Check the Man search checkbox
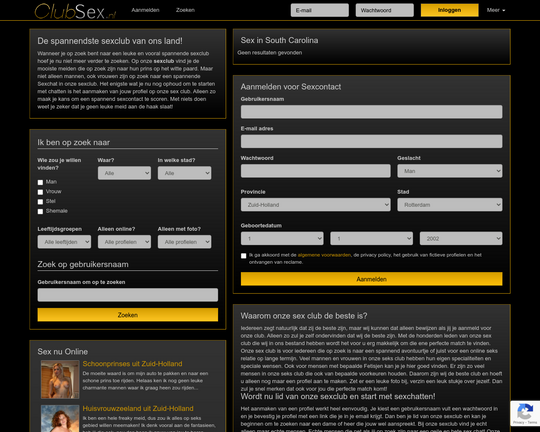The image size is (540, 432). pos(40,182)
